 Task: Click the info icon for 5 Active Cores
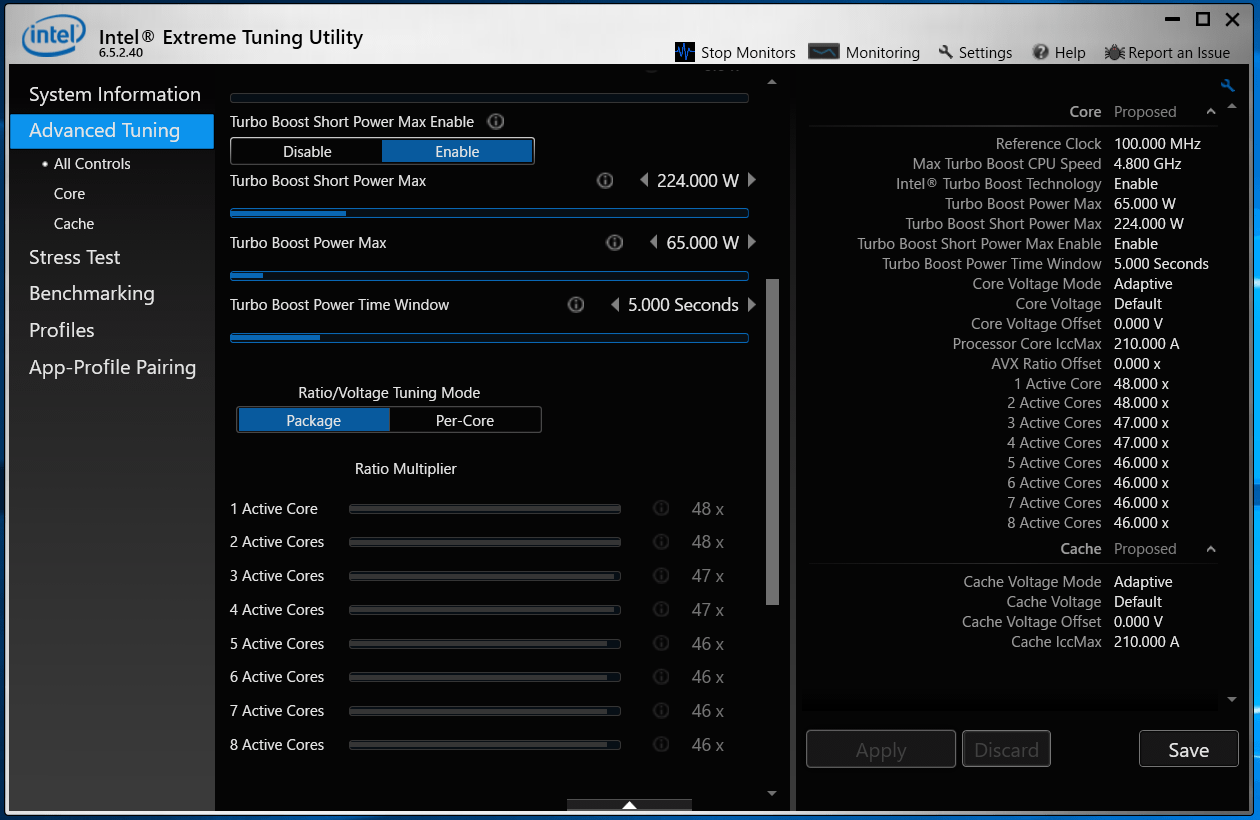pos(661,644)
